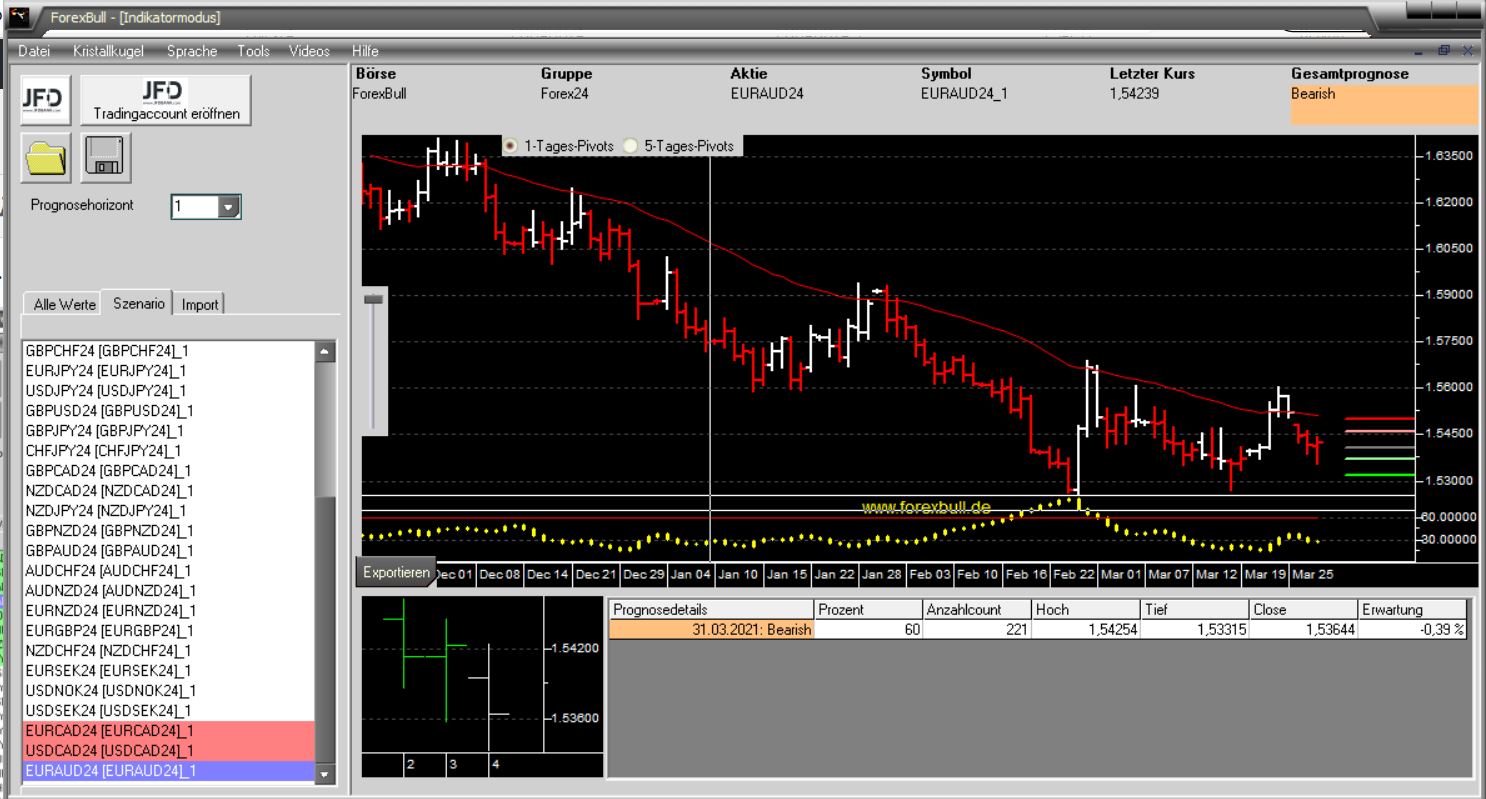Click the Close value 1,53644
1486x799 pixels.
pos(1304,630)
